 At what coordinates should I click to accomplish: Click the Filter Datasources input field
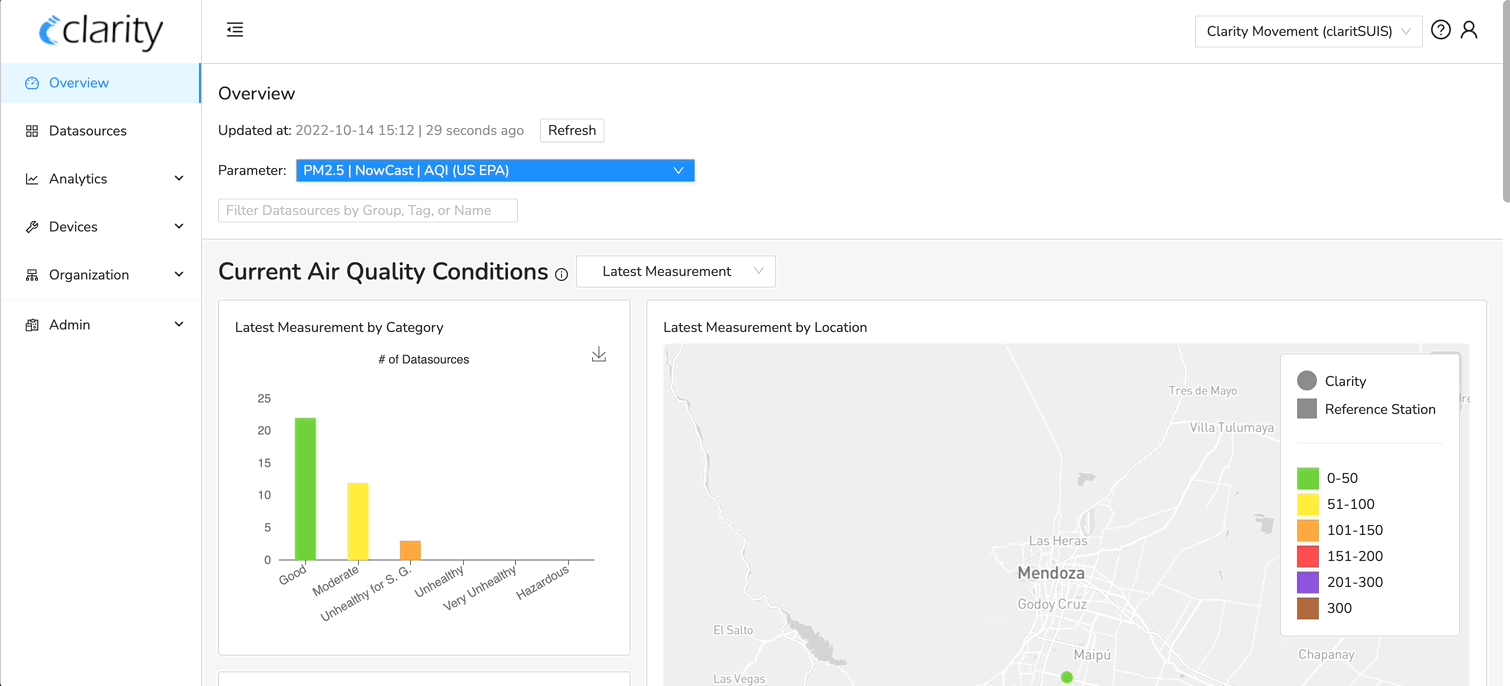tap(367, 210)
